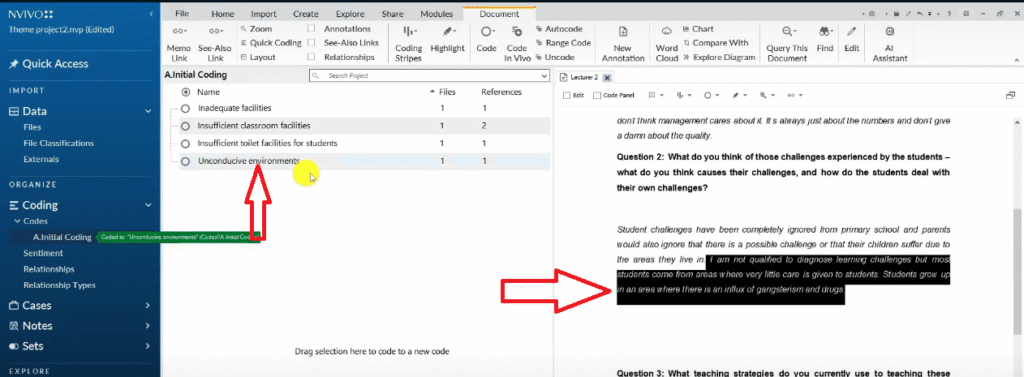The height and width of the screenshot is (377, 1024).
Task: Select the Unconducive environments code circle
Action: click(185, 161)
